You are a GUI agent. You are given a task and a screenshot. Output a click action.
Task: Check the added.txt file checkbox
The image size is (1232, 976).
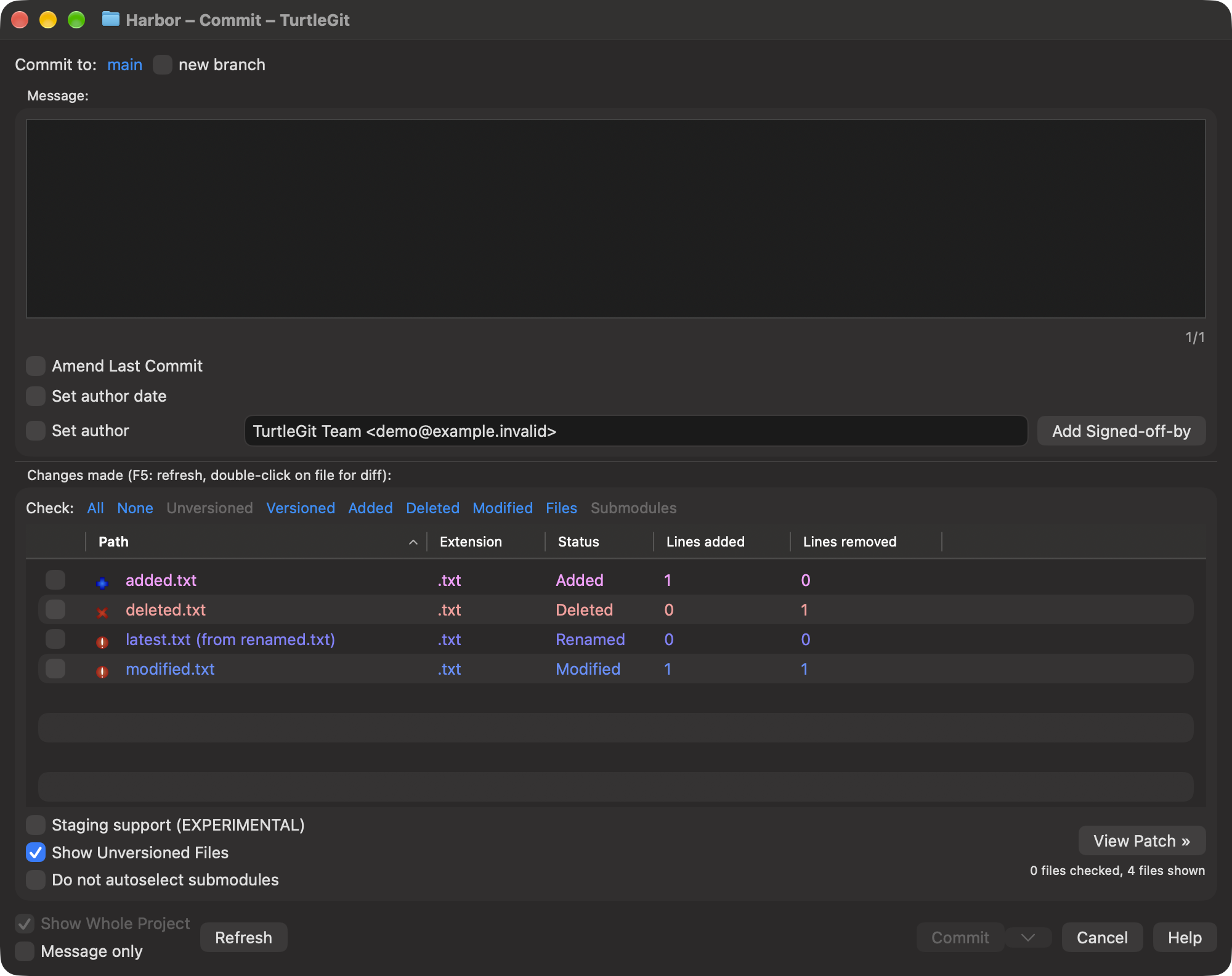click(x=55, y=580)
